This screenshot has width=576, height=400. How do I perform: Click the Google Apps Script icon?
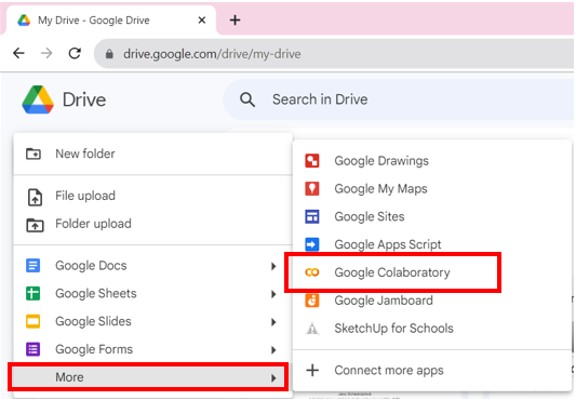pos(312,244)
